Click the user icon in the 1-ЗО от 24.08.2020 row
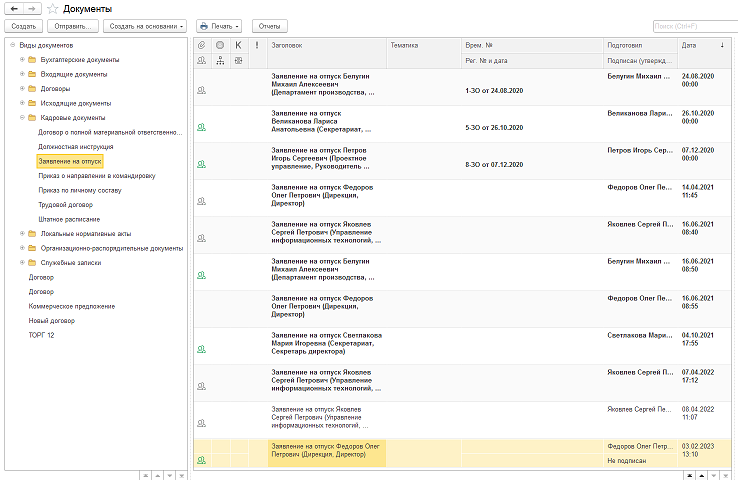The image size is (738, 480). click(x=201, y=90)
